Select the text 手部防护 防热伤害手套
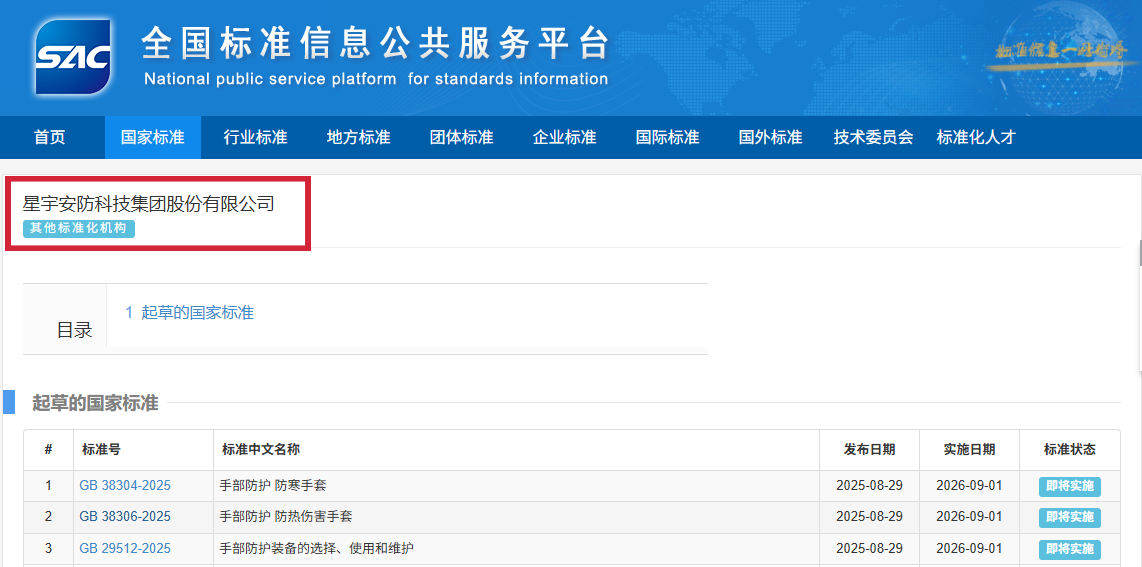Screen dimensions: 1142x567 point(286,517)
